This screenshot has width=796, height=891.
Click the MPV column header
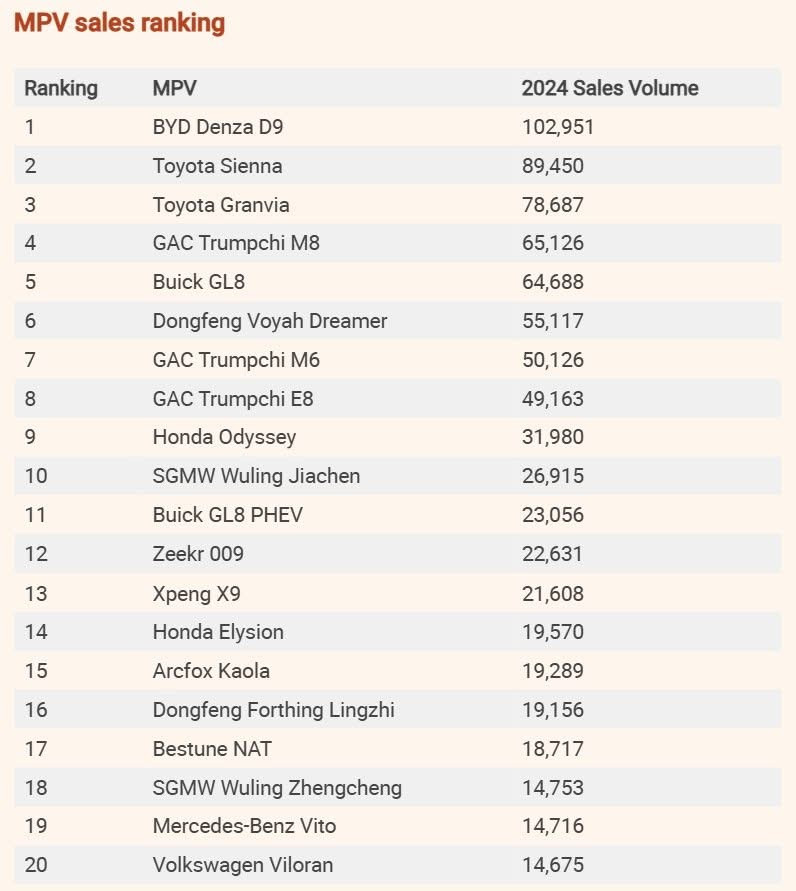click(x=174, y=88)
